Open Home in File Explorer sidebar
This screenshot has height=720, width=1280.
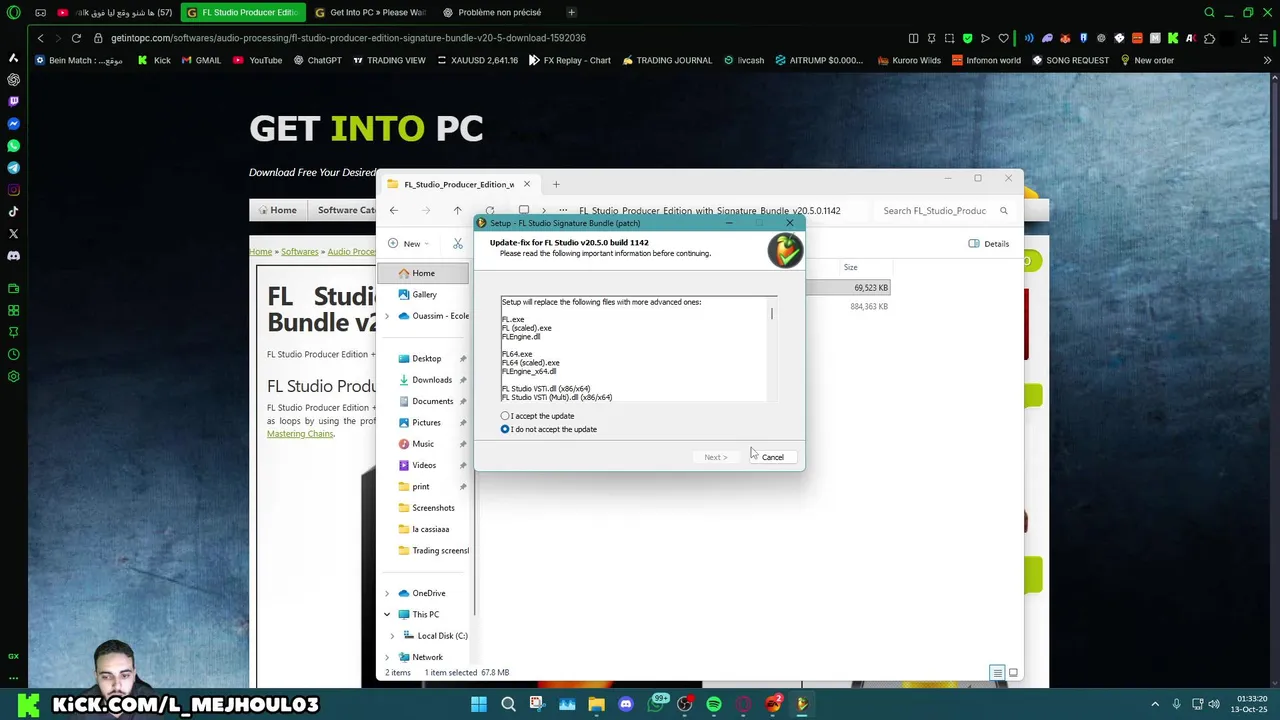(x=424, y=273)
